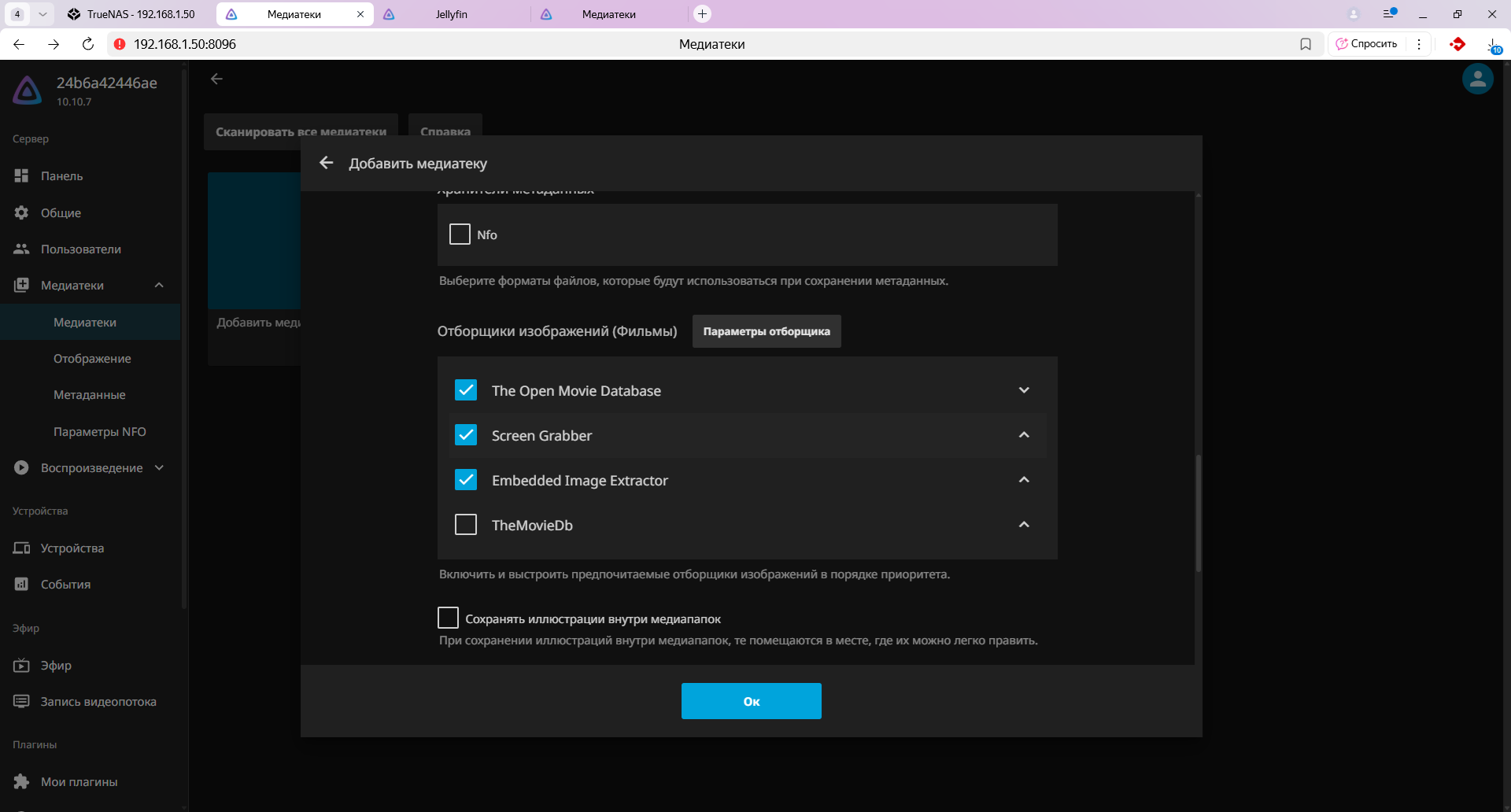Image resolution: width=1511 pixels, height=812 pixels.
Task: Move The Open Movie Database down in priority
Action: click(x=1024, y=390)
